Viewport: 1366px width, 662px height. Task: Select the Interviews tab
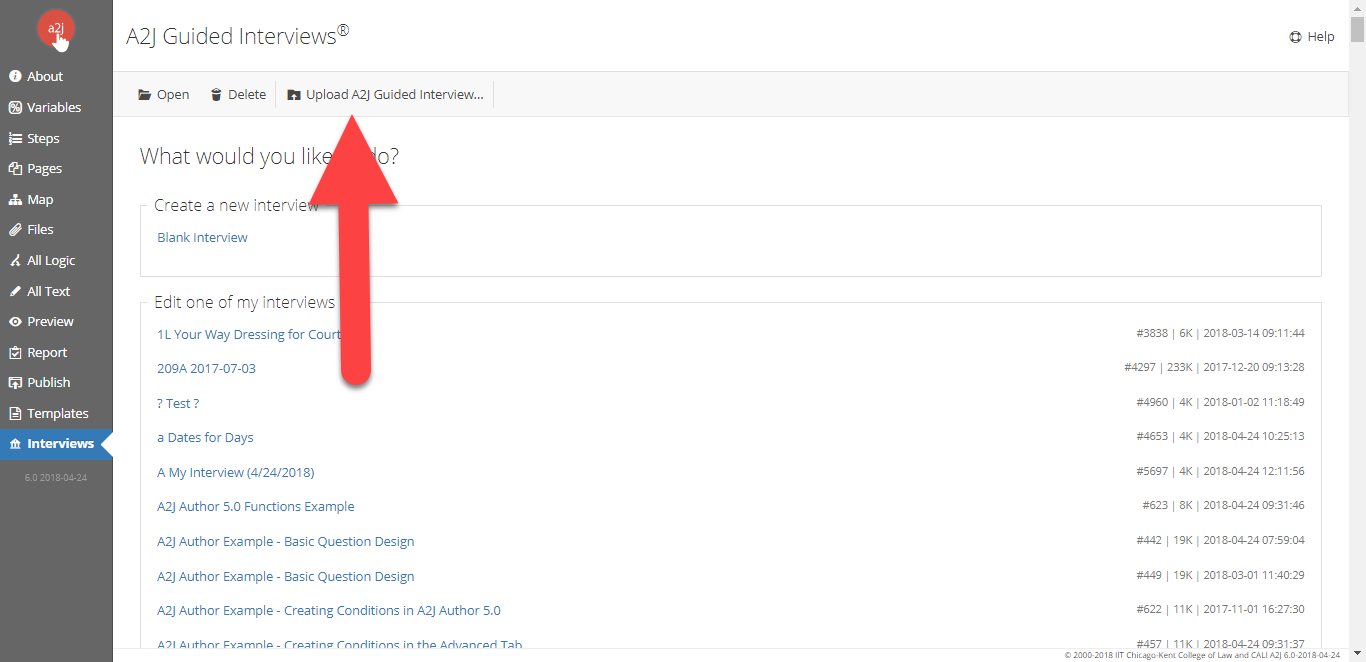(x=56, y=443)
